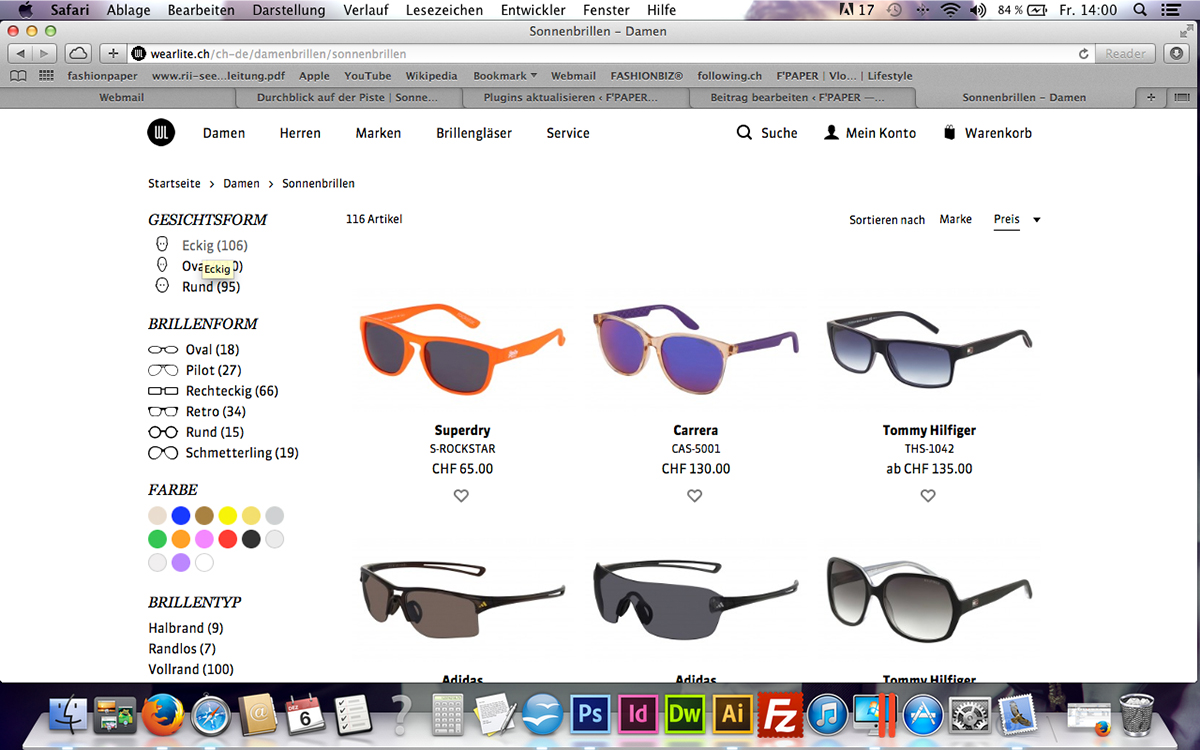1200x750 pixels.
Task: Launch Photoshop from the dock
Action: (x=590, y=713)
